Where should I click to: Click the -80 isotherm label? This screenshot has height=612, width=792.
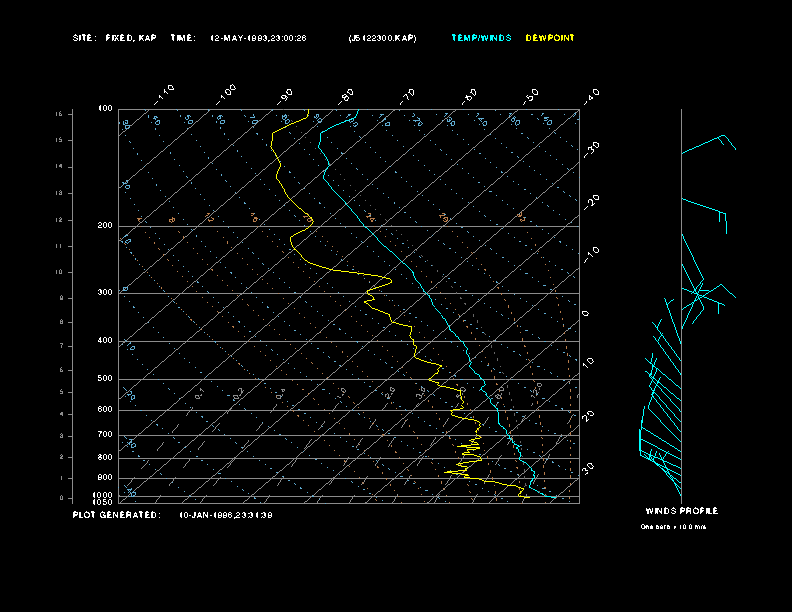(346, 96)
